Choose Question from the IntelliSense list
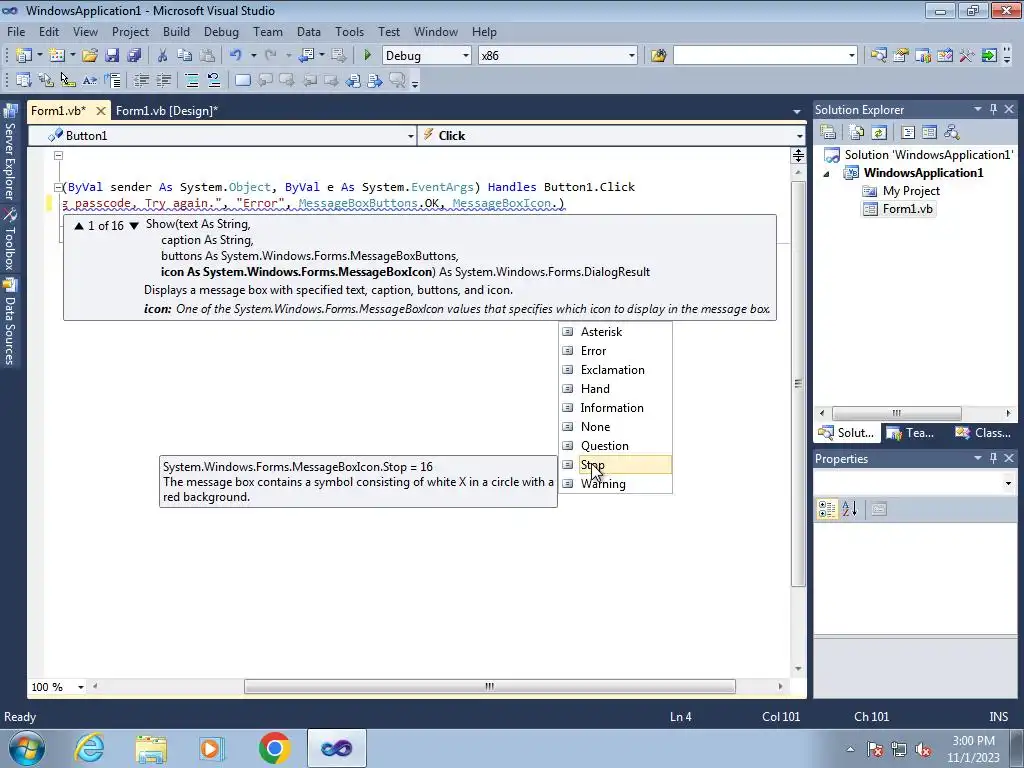The image size is (1024, 768). (x=616, y=445)
